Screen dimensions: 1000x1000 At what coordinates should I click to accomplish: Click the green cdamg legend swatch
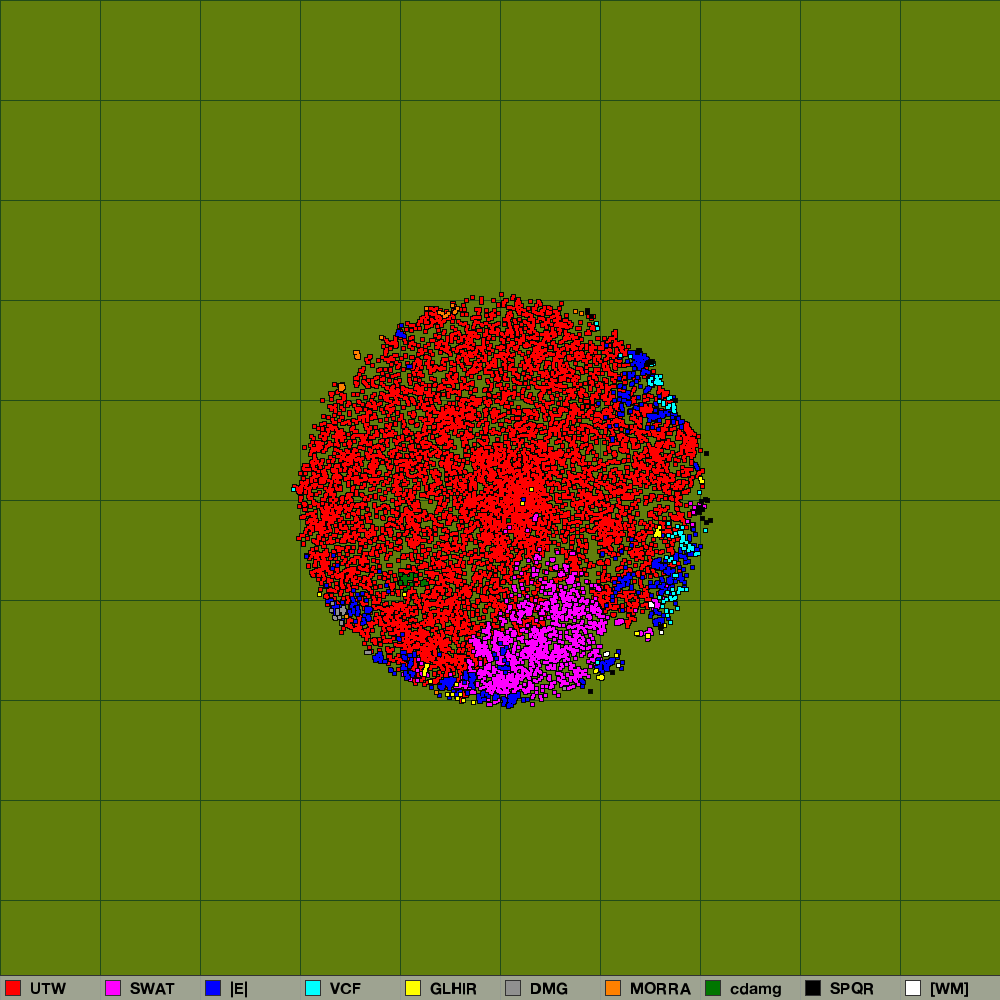pos(713,988)
